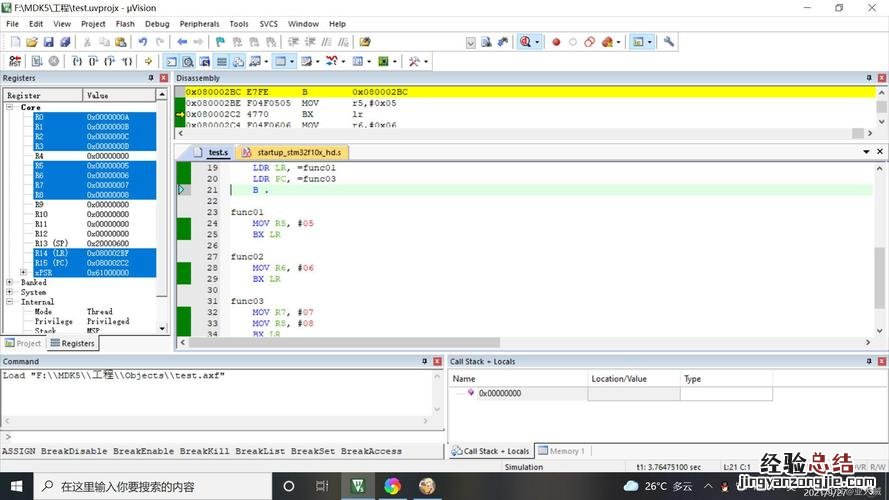Click the Step Into debug icon
The width and height of the screenshot is (889, 500).
77,61
